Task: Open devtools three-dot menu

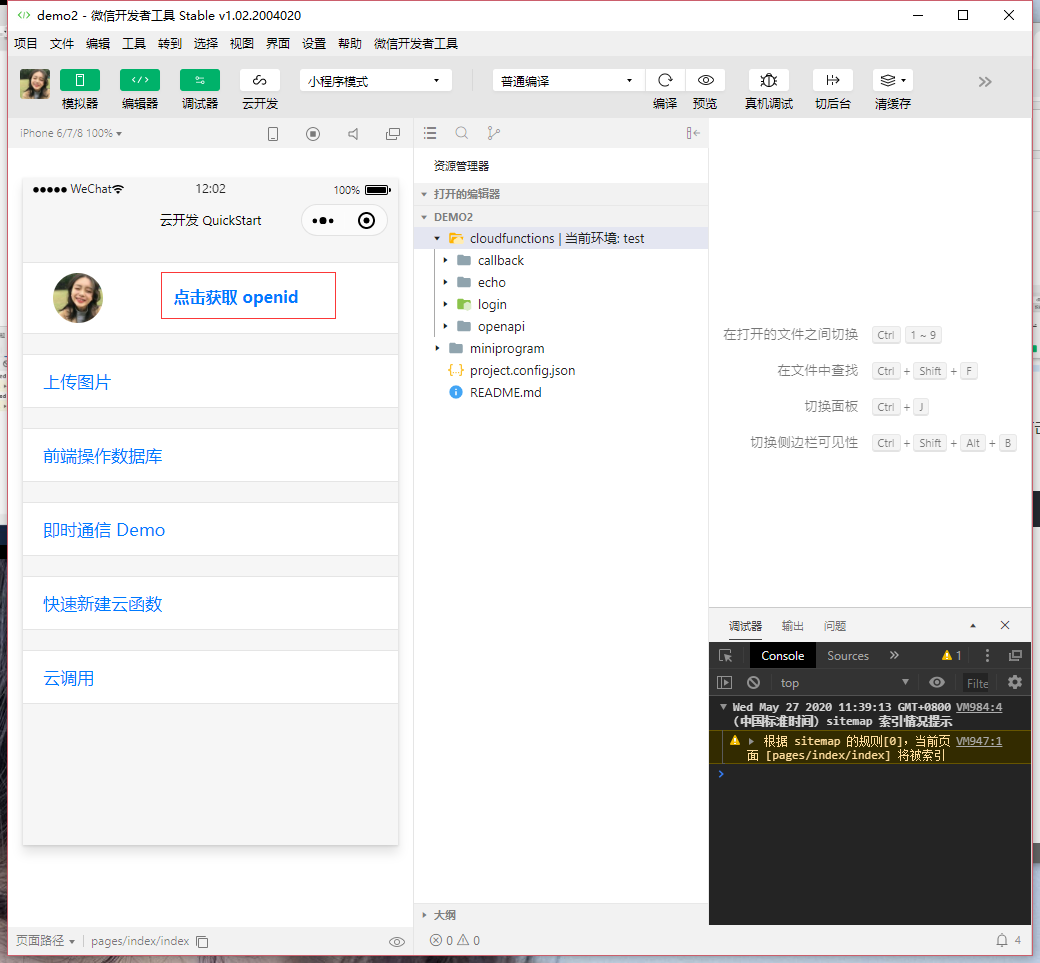Action: 987,655
